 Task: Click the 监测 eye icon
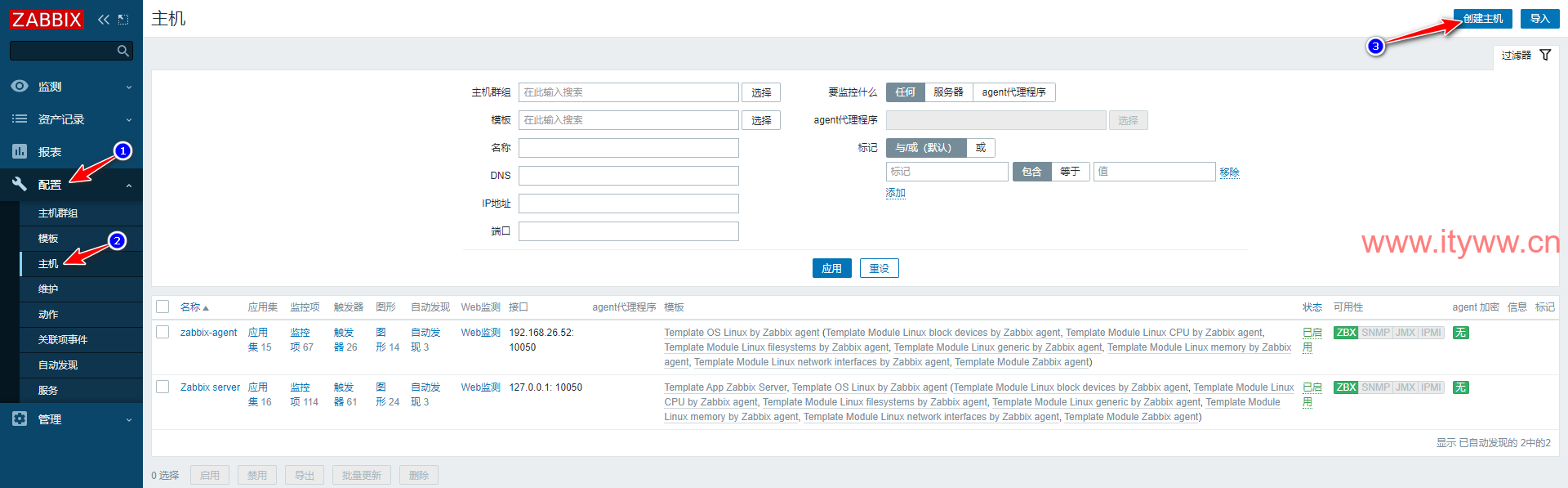tap(20, 86)
